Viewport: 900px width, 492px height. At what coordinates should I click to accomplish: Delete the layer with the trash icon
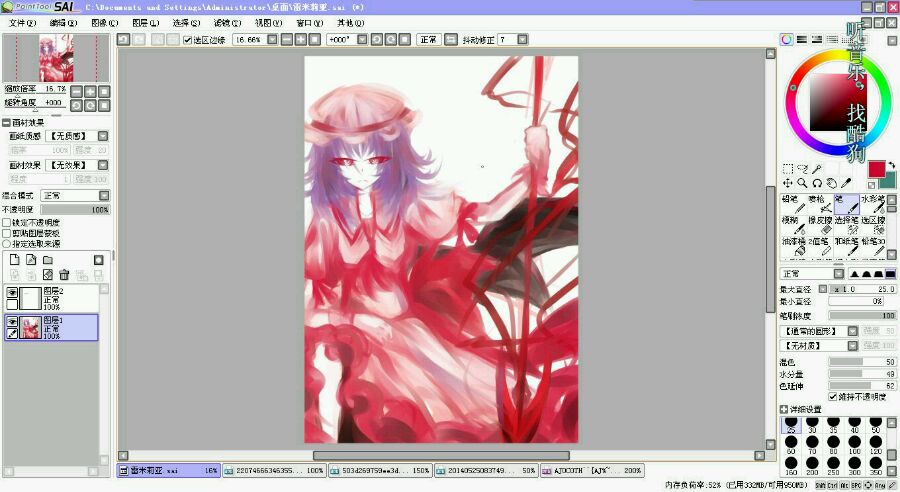pyautogui.click(x=64, y=275)
